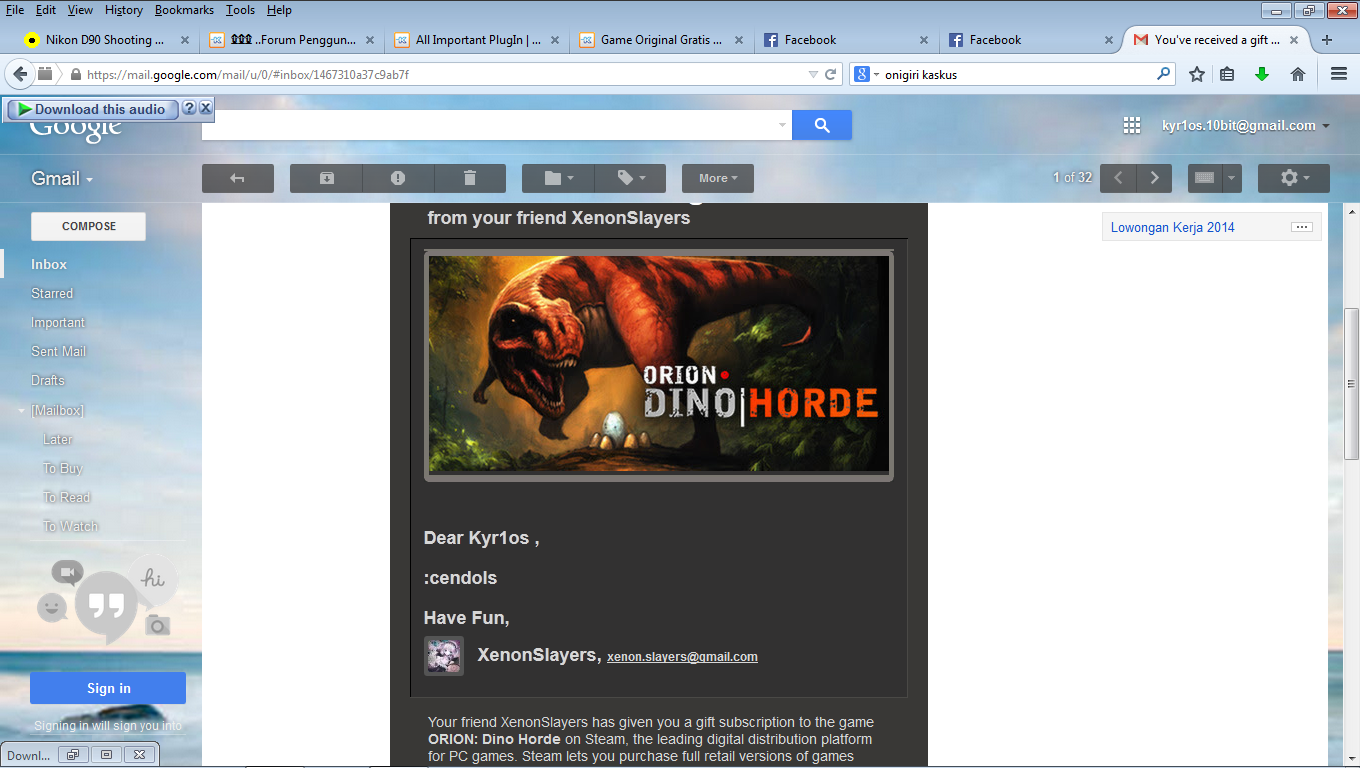Click Back to Inbox arrow button
Screen dimensions: 1360x768
[x=238, y=178]
